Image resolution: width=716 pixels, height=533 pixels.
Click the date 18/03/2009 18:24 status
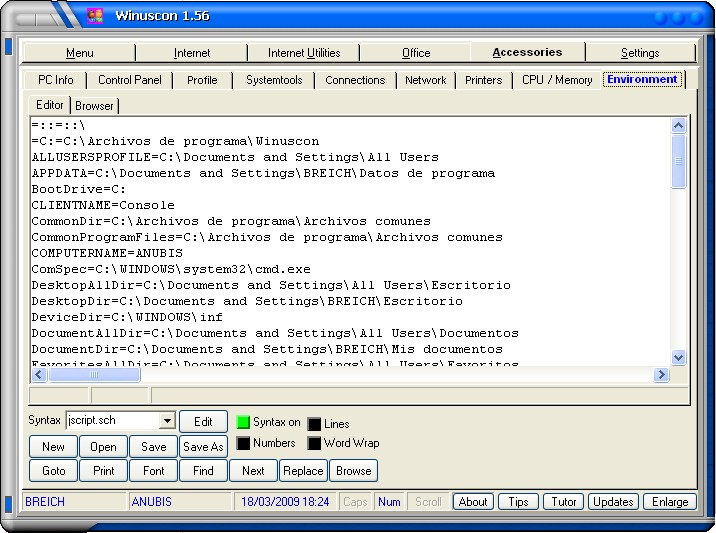click(285, 501)
